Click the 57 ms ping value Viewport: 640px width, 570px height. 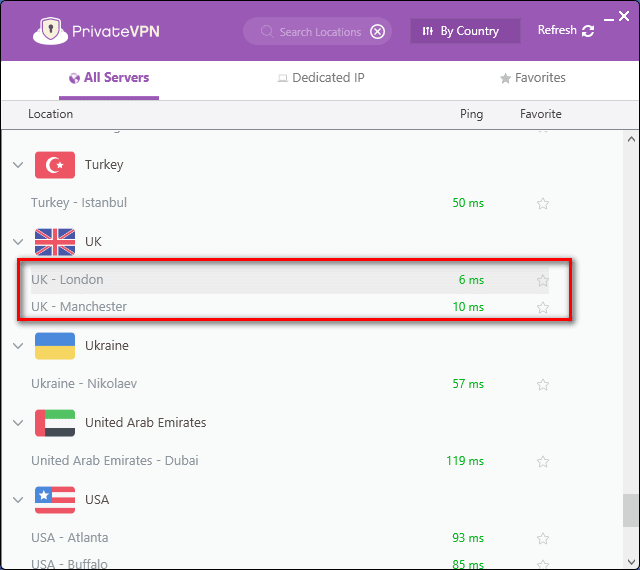pos(468,384)
